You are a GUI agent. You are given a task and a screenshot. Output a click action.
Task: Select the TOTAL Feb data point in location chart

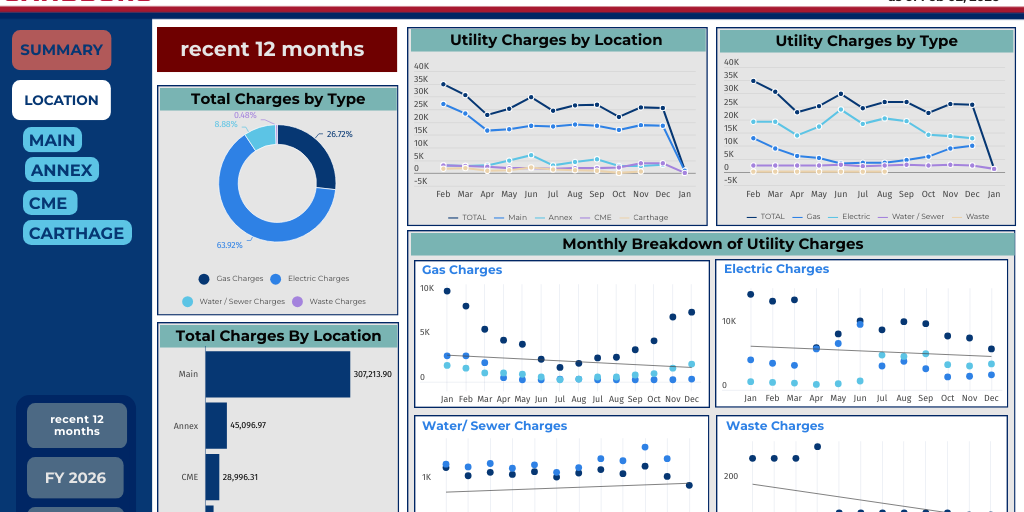tap(443, 84)
